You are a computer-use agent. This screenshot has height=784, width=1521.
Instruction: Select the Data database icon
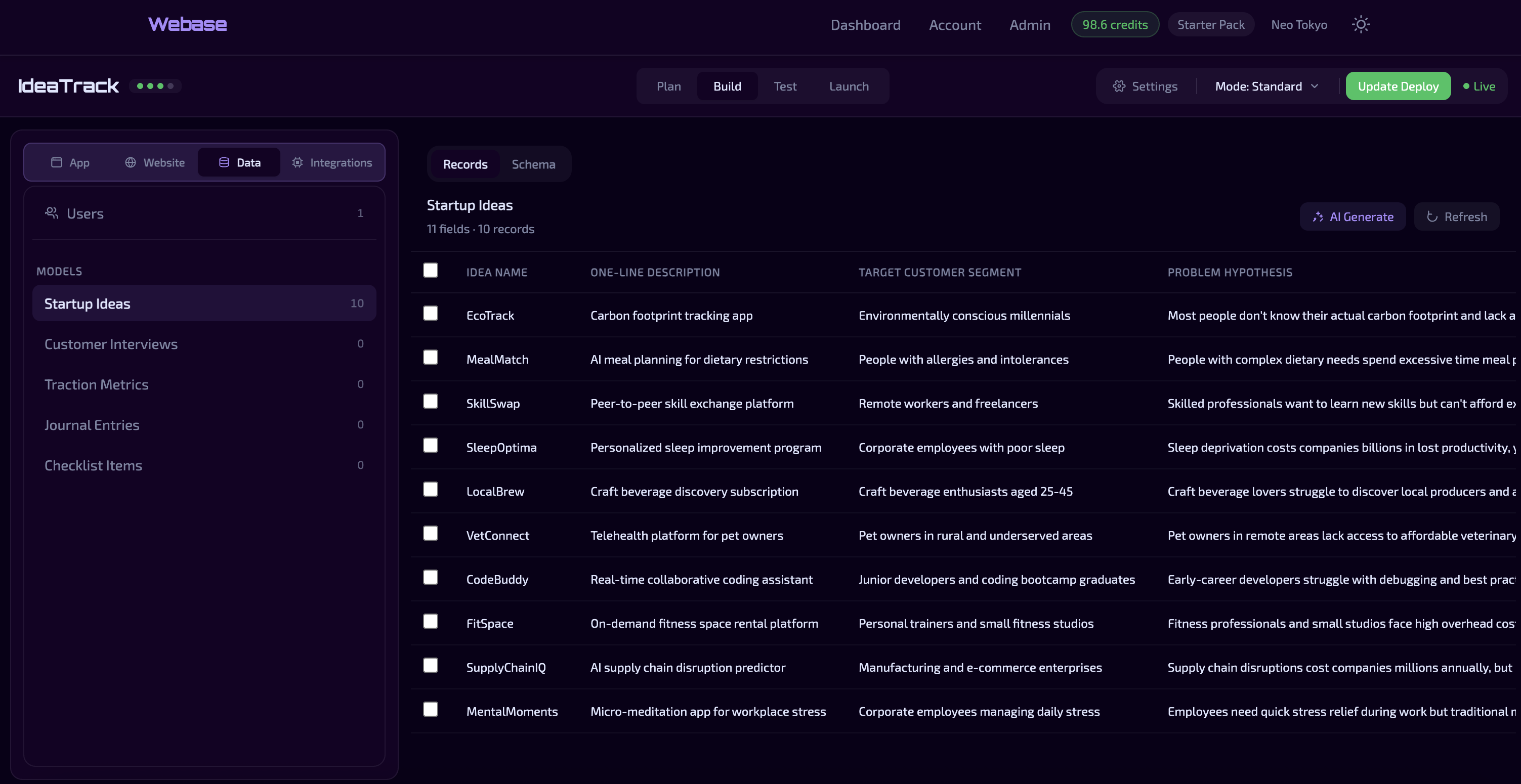click(x=224, y=162)
